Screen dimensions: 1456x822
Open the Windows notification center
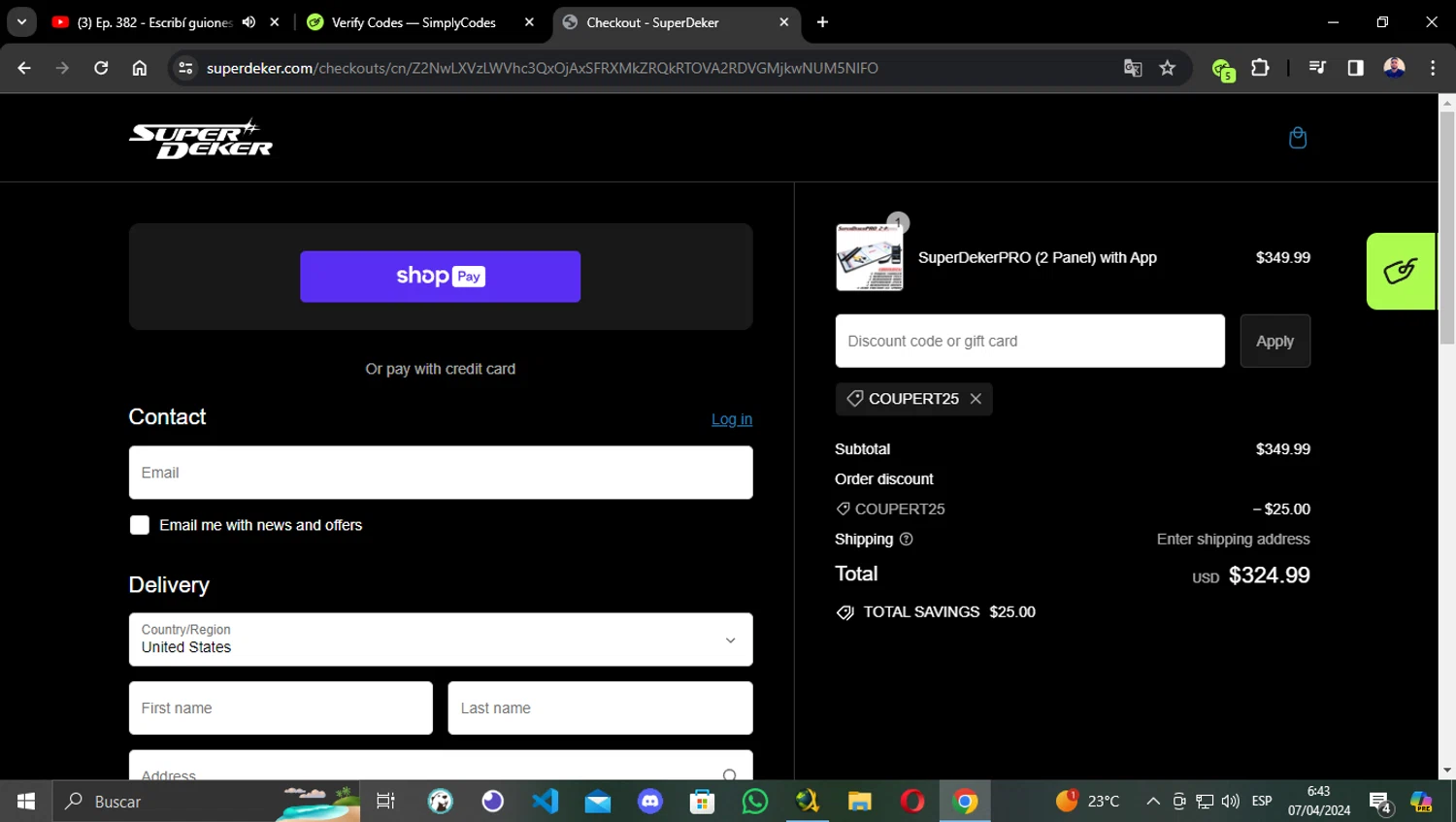tap(1380, 803)
